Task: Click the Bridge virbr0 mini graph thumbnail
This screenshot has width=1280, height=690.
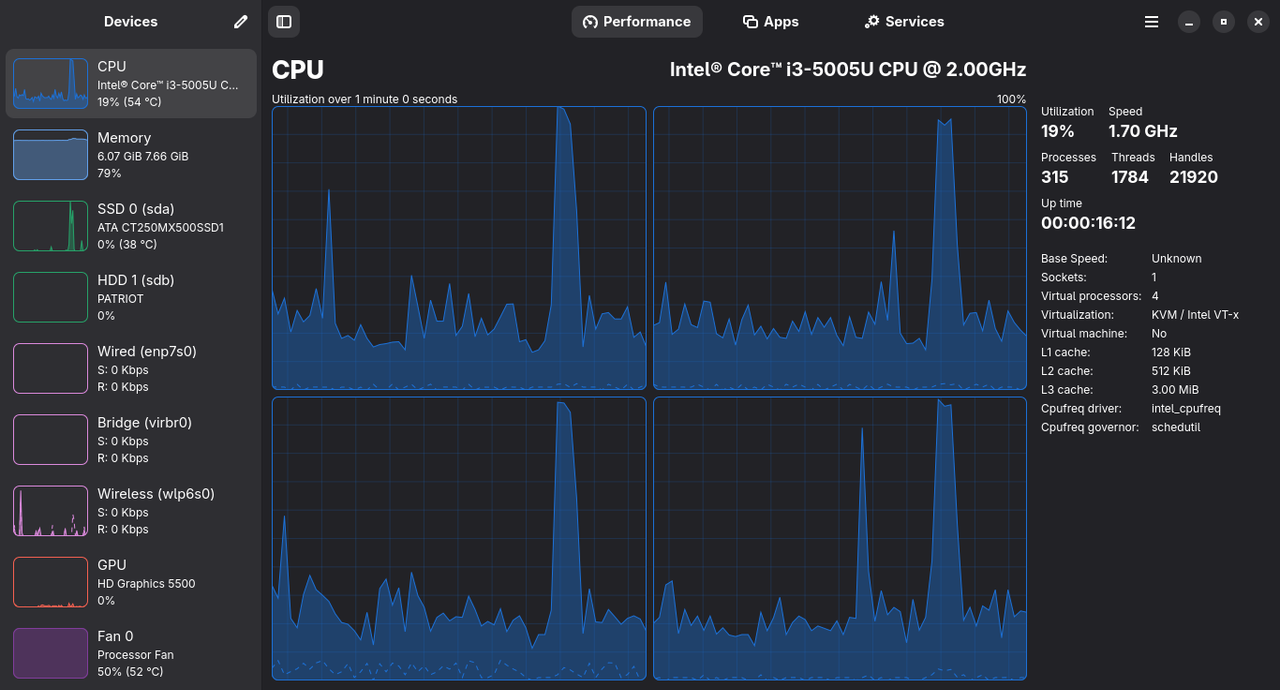Action: coord(50,440)
